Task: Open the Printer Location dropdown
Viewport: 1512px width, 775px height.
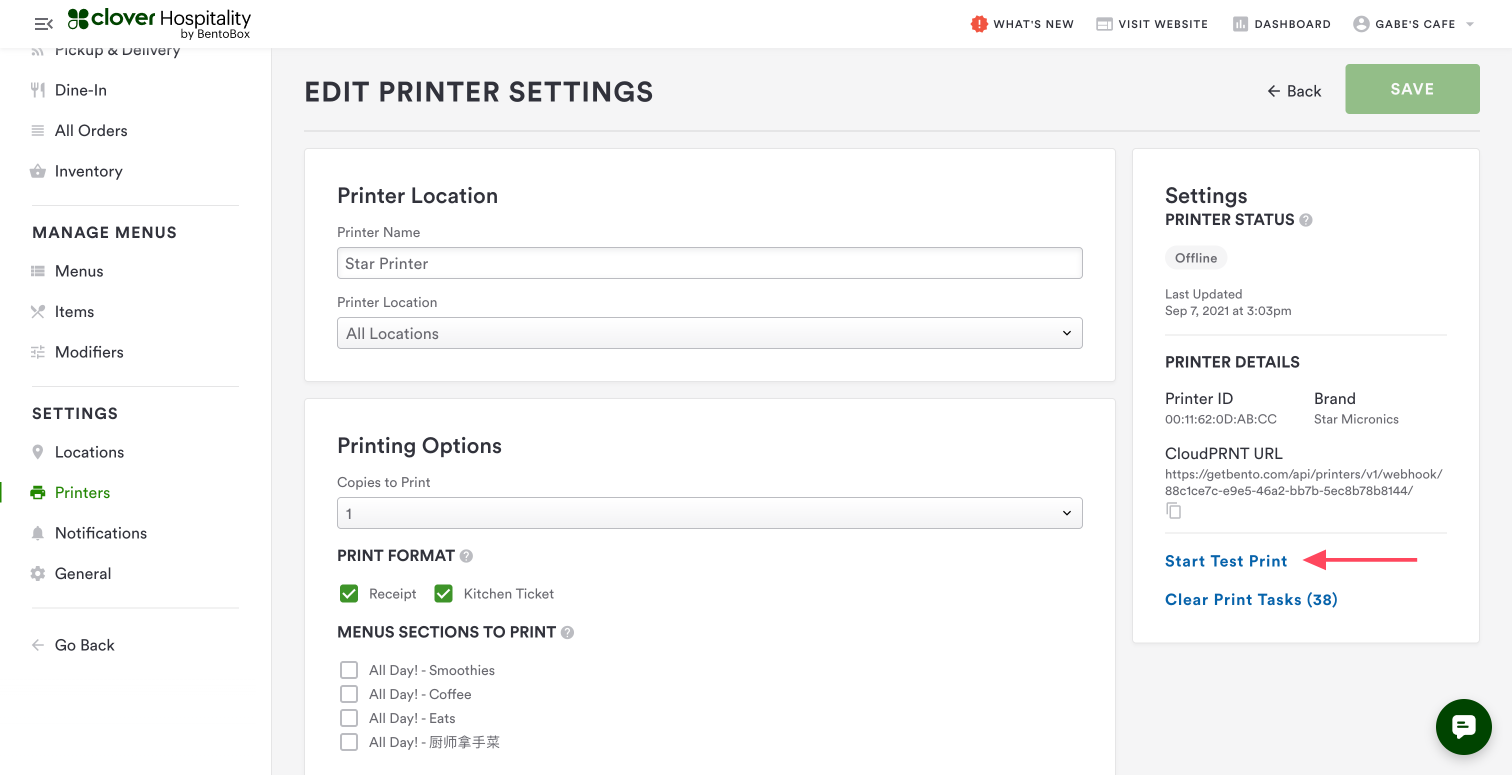Action: click(x=709, y=333)
